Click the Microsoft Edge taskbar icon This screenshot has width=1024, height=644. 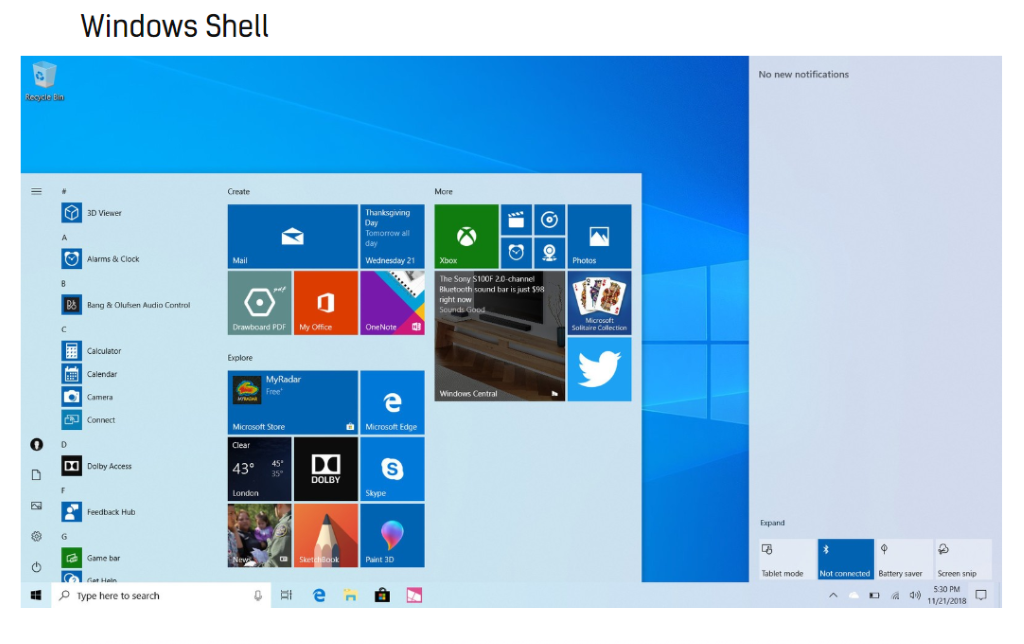click(319, 595)
